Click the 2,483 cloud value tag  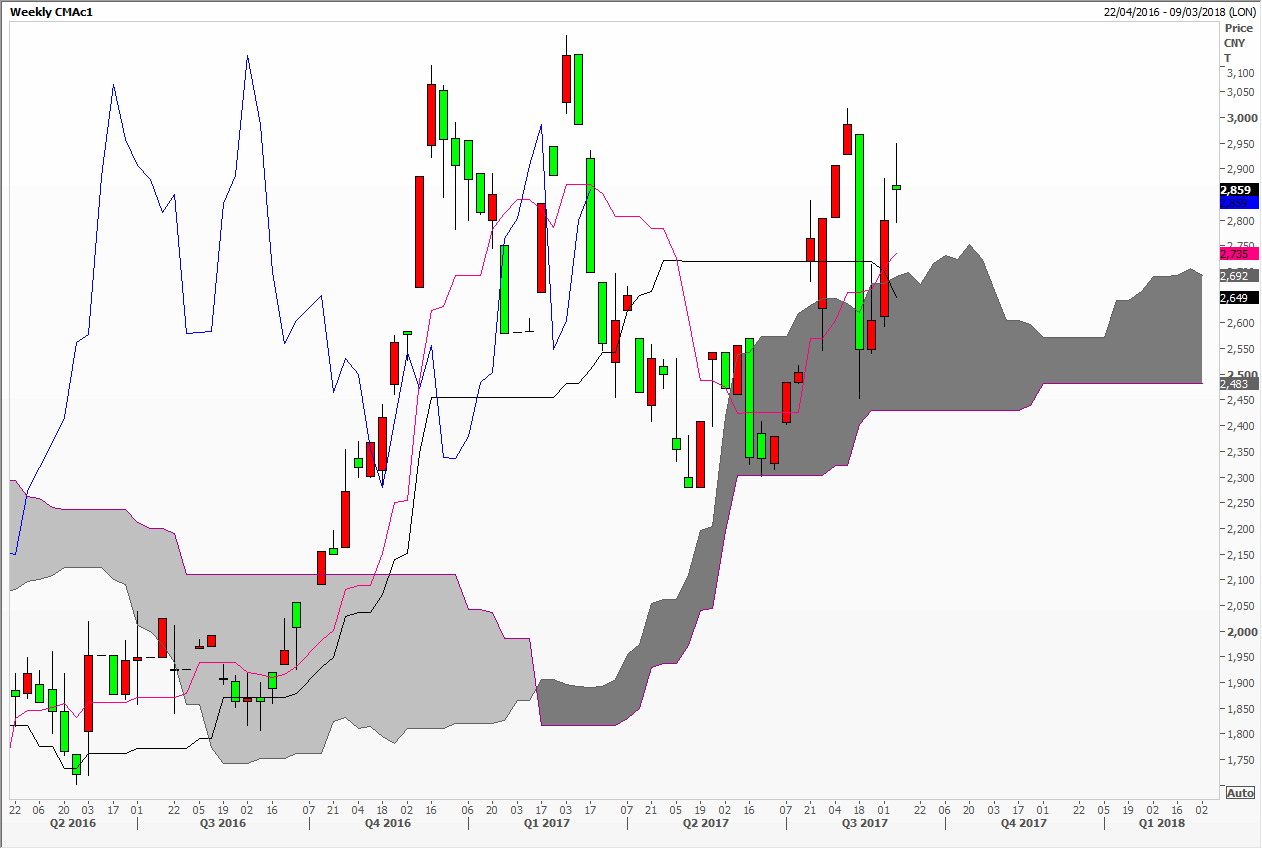coord(1238,383)
